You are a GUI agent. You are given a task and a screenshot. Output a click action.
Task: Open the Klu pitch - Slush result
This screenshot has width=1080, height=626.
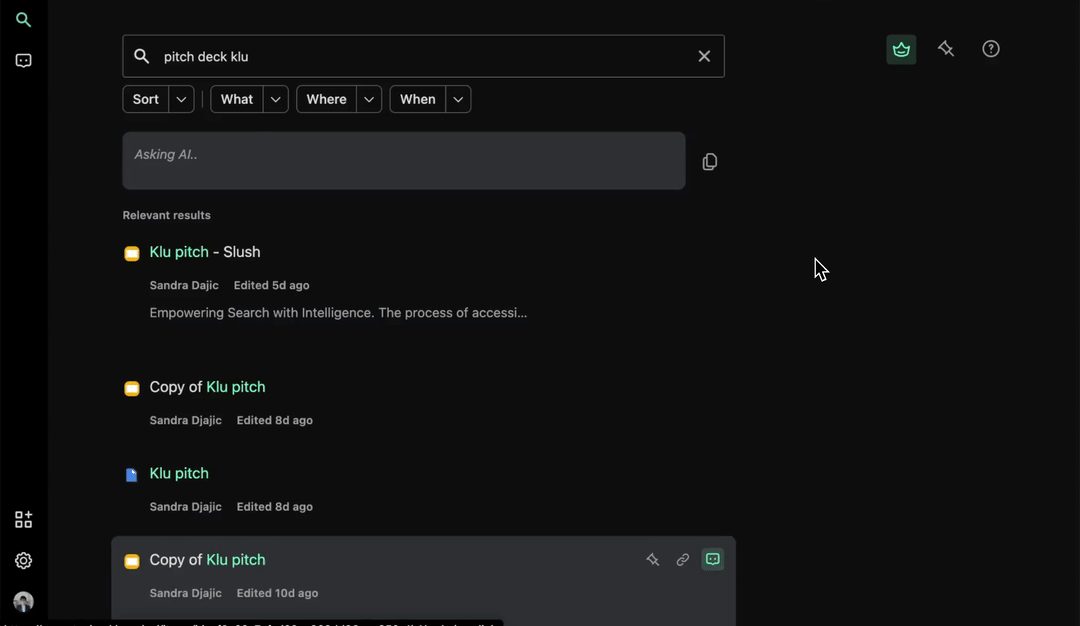click(x=205, y=252)
